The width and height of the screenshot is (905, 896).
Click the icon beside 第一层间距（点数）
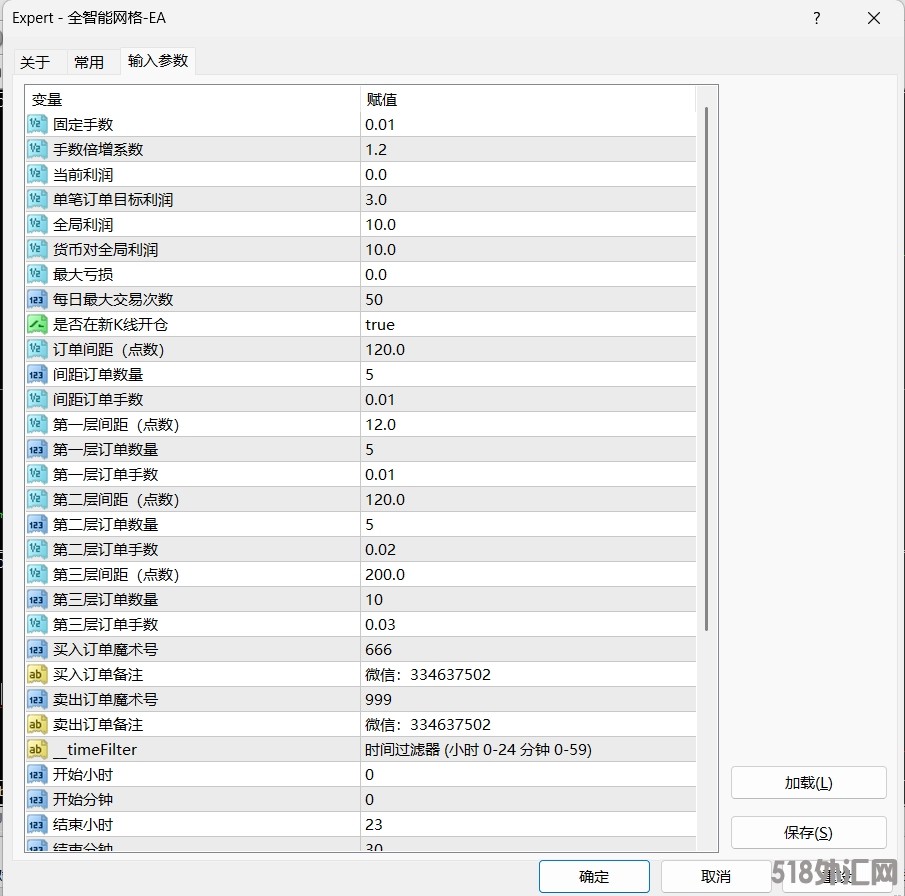[38, 424]
